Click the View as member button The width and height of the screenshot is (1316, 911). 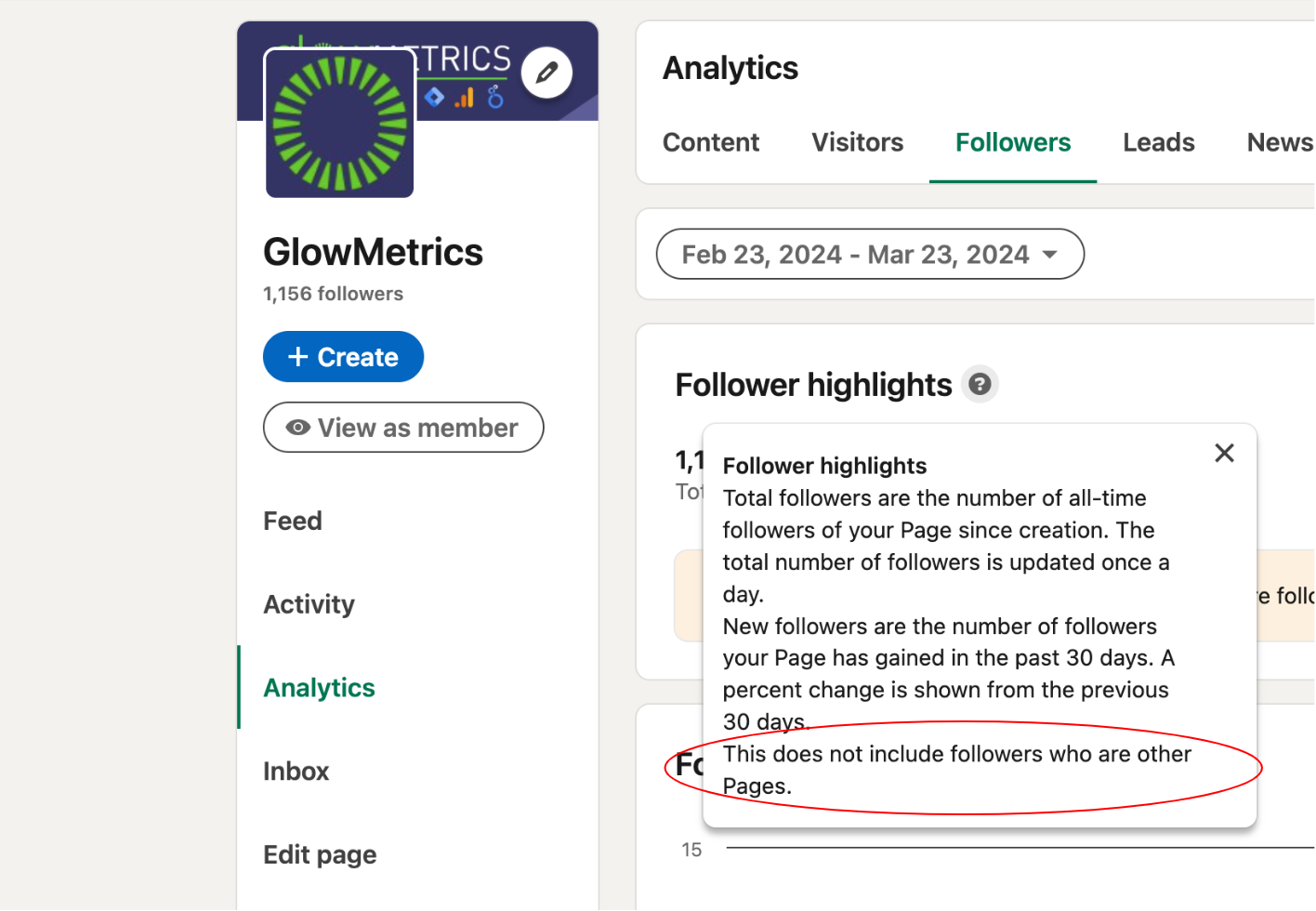click(403, 428)
